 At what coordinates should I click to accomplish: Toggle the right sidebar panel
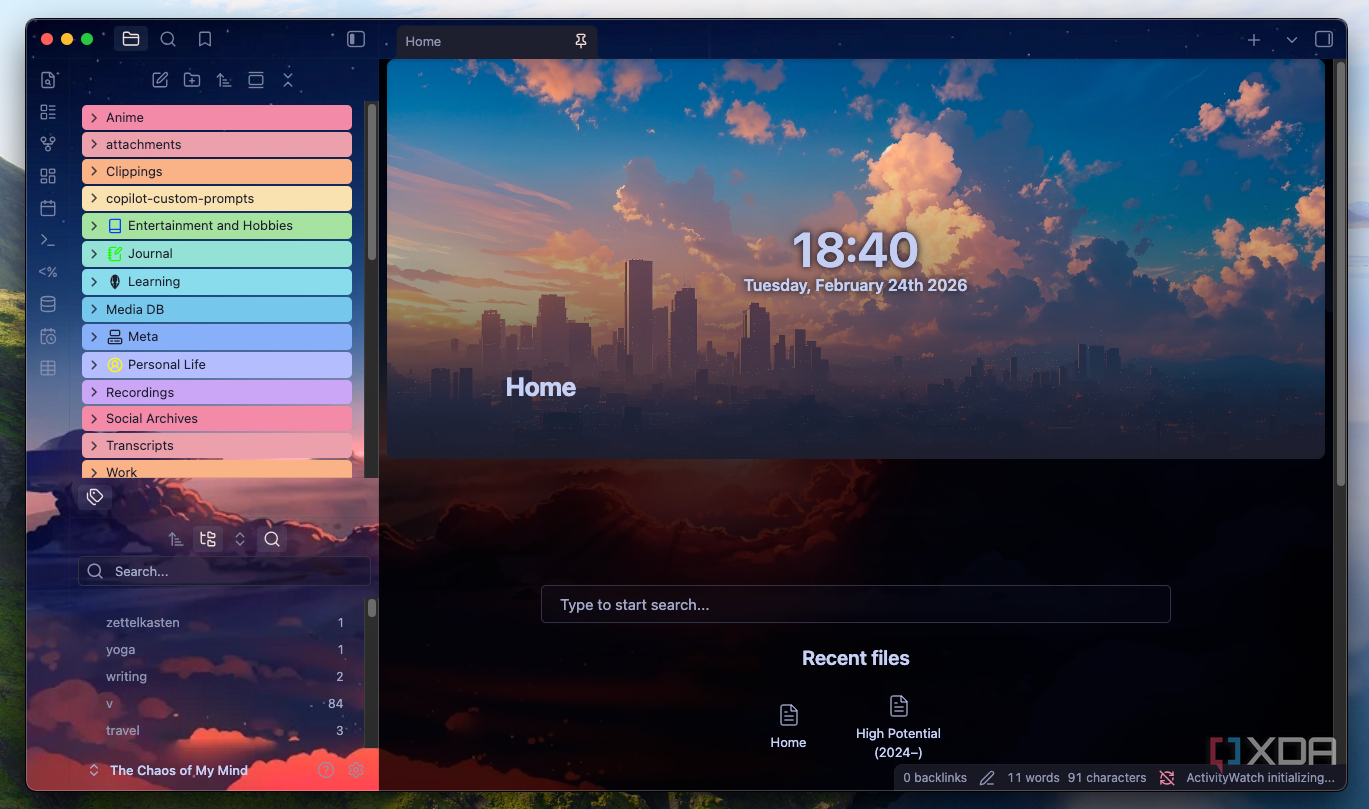click(x=1324, y=39)
